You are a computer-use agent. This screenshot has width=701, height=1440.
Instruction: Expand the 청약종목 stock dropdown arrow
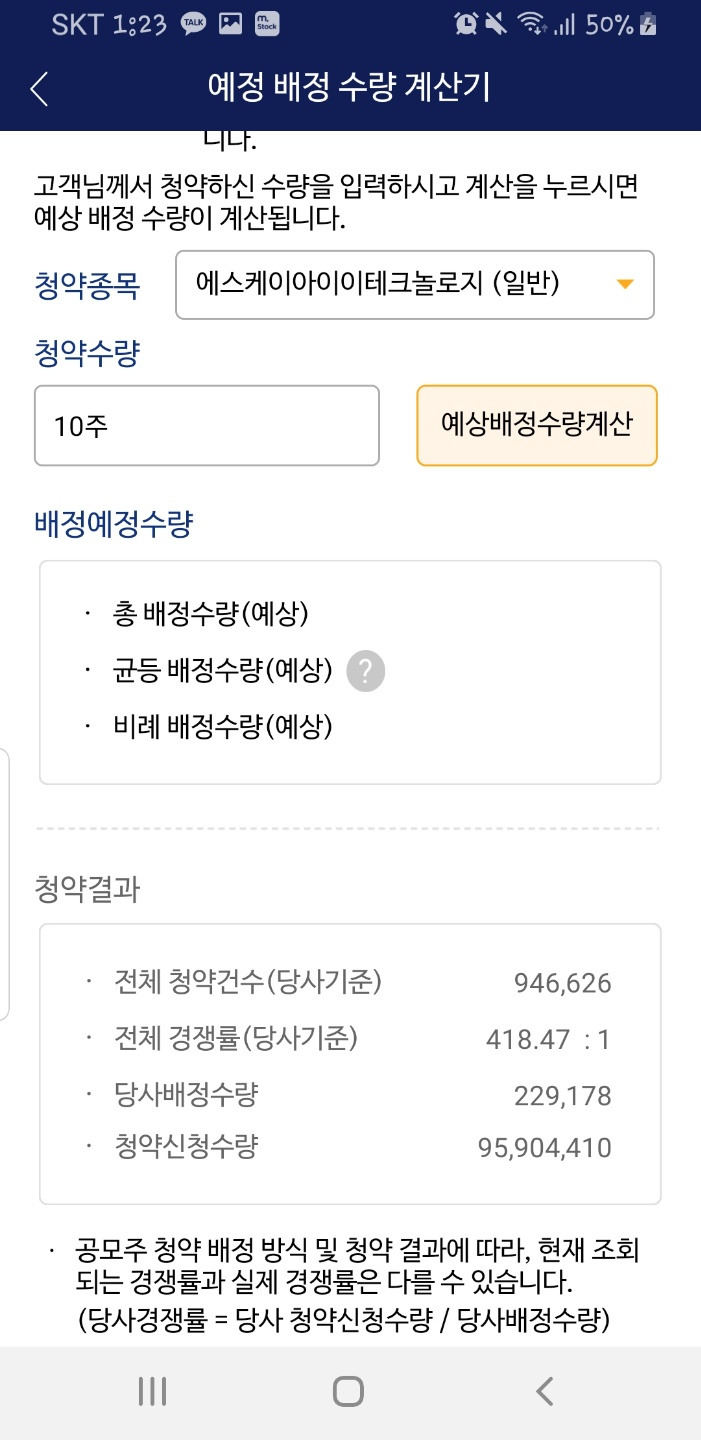[625, 285]
